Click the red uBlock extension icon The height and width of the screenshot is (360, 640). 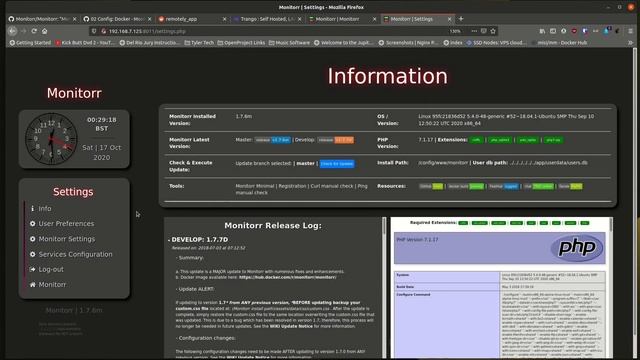click(574, 31)
